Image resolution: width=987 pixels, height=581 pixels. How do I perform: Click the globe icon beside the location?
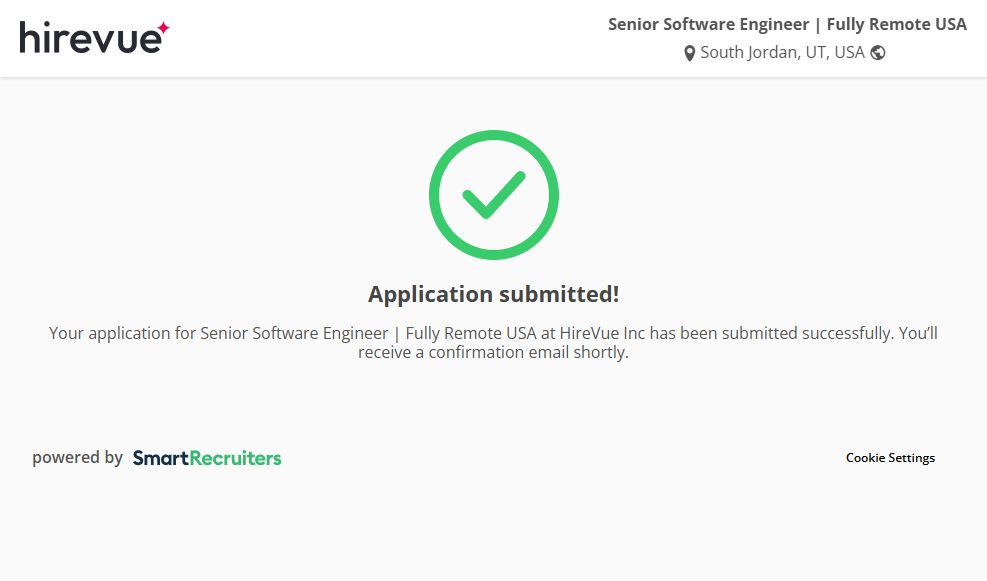tap(878, 53)
